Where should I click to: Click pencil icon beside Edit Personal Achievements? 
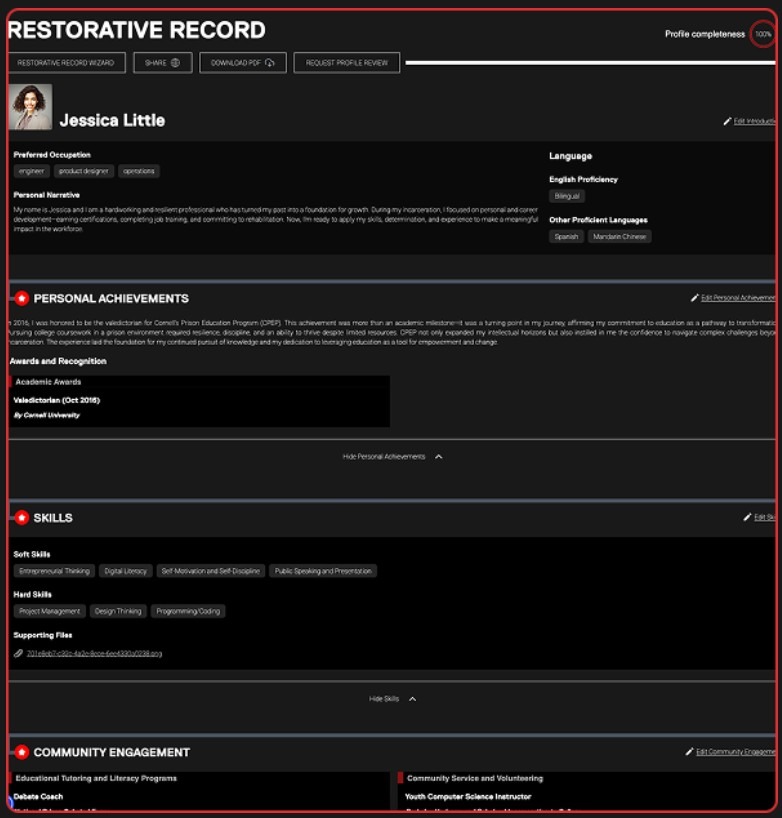click(x=694, y=298)
